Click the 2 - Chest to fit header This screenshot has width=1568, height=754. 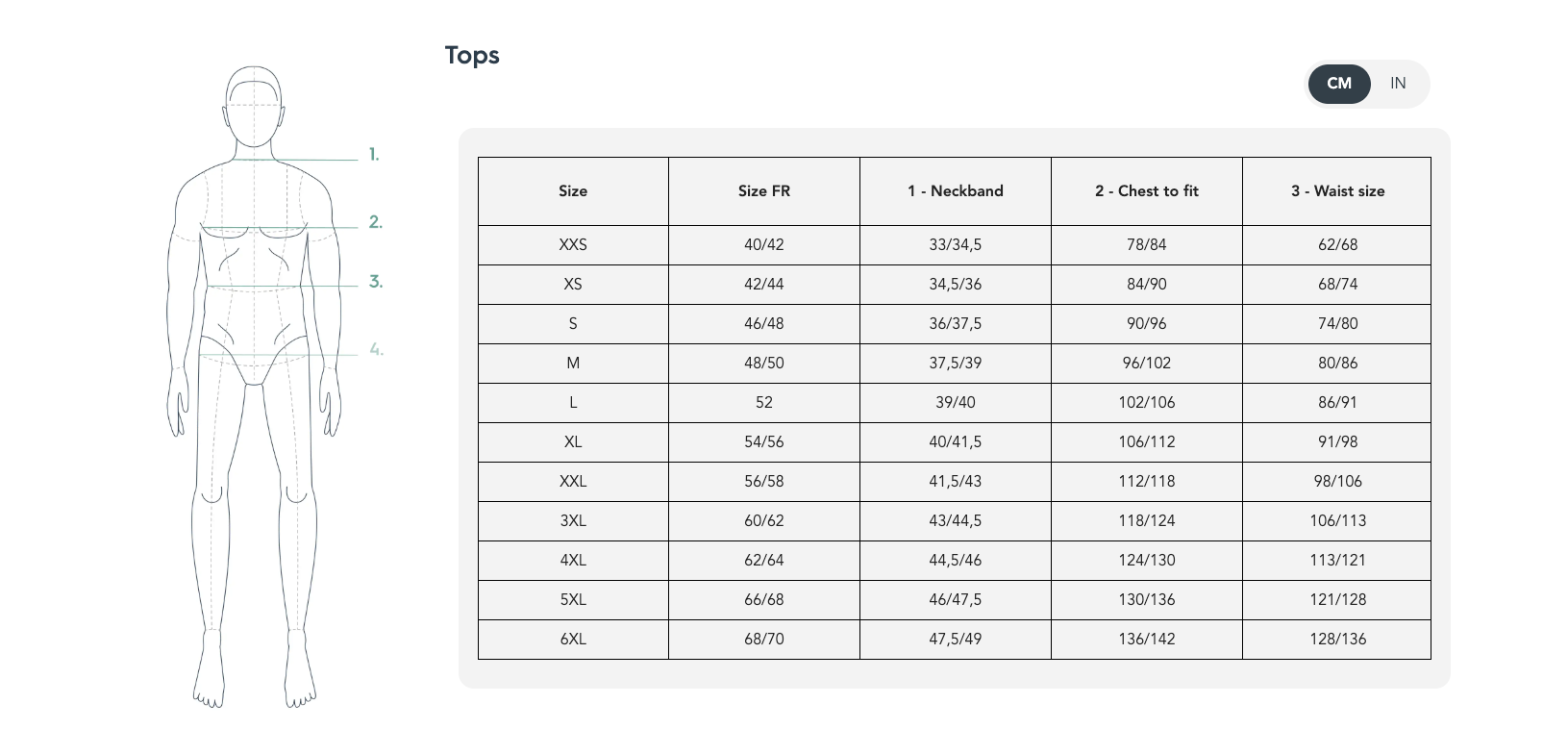point(1147,191)
